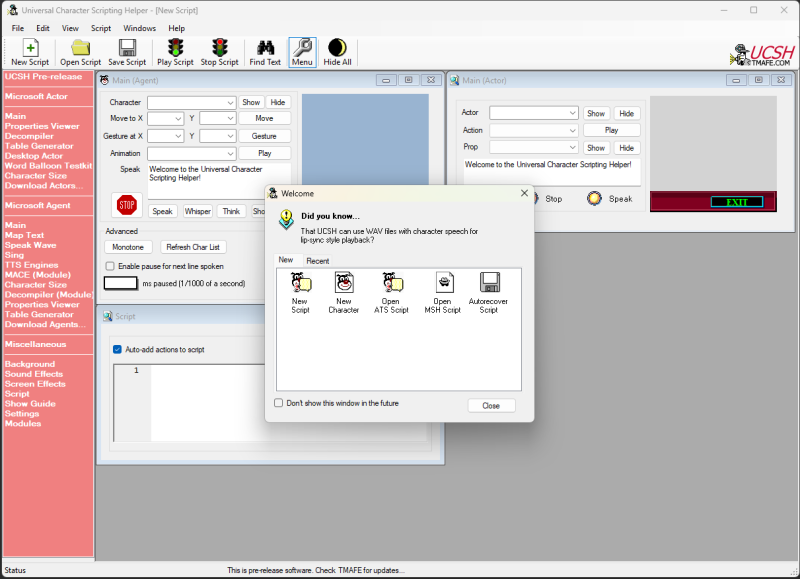Click the Think button
Image resolution: width=800 pixels, height=579 pixels.
[x=231, y=211]
